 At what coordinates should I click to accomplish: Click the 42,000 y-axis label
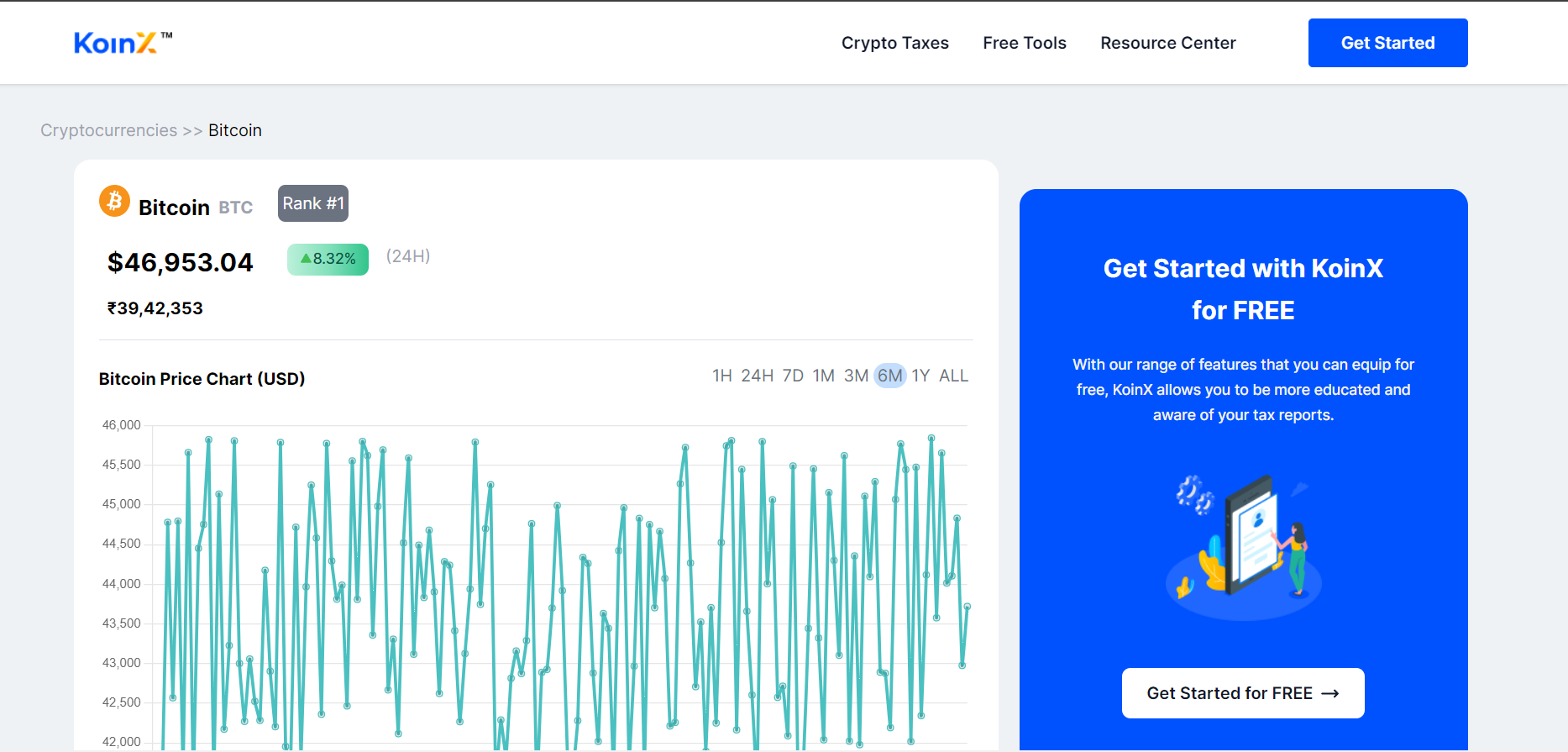[122, 742]
